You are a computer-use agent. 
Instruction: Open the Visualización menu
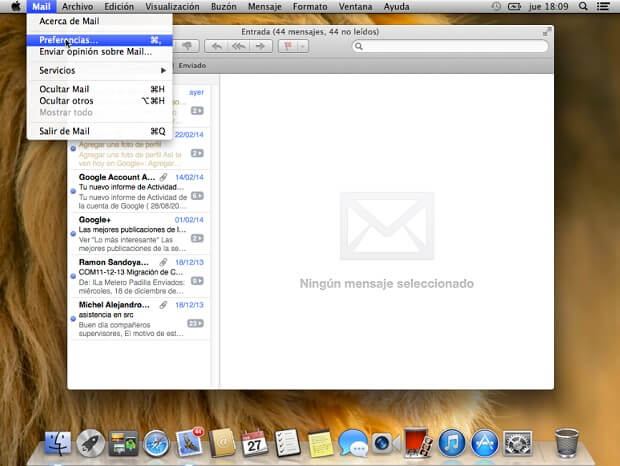click(172, 7)
